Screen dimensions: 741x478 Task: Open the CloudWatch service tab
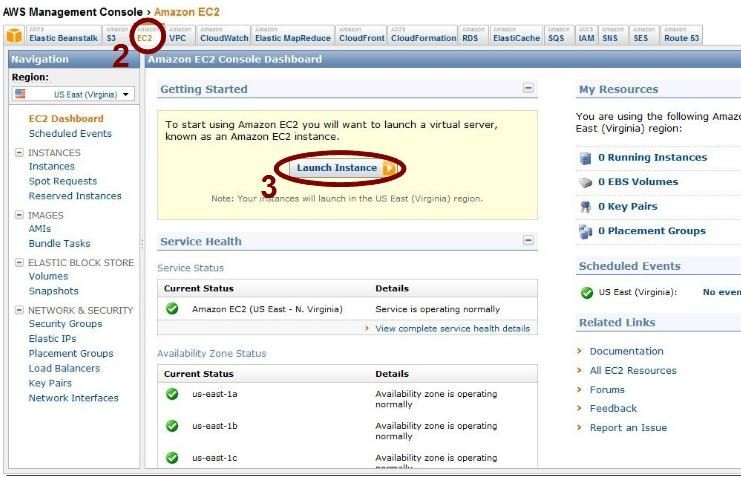(223, 38)
